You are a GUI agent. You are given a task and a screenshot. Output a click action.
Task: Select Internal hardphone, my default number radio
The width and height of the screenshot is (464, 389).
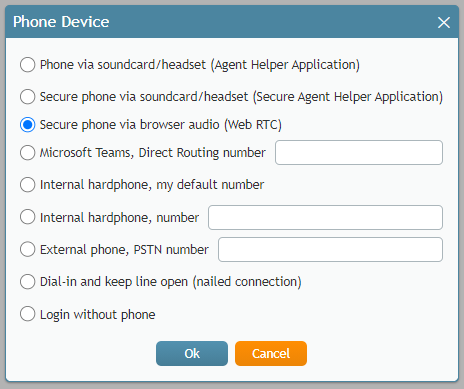[x=27, y=185]
